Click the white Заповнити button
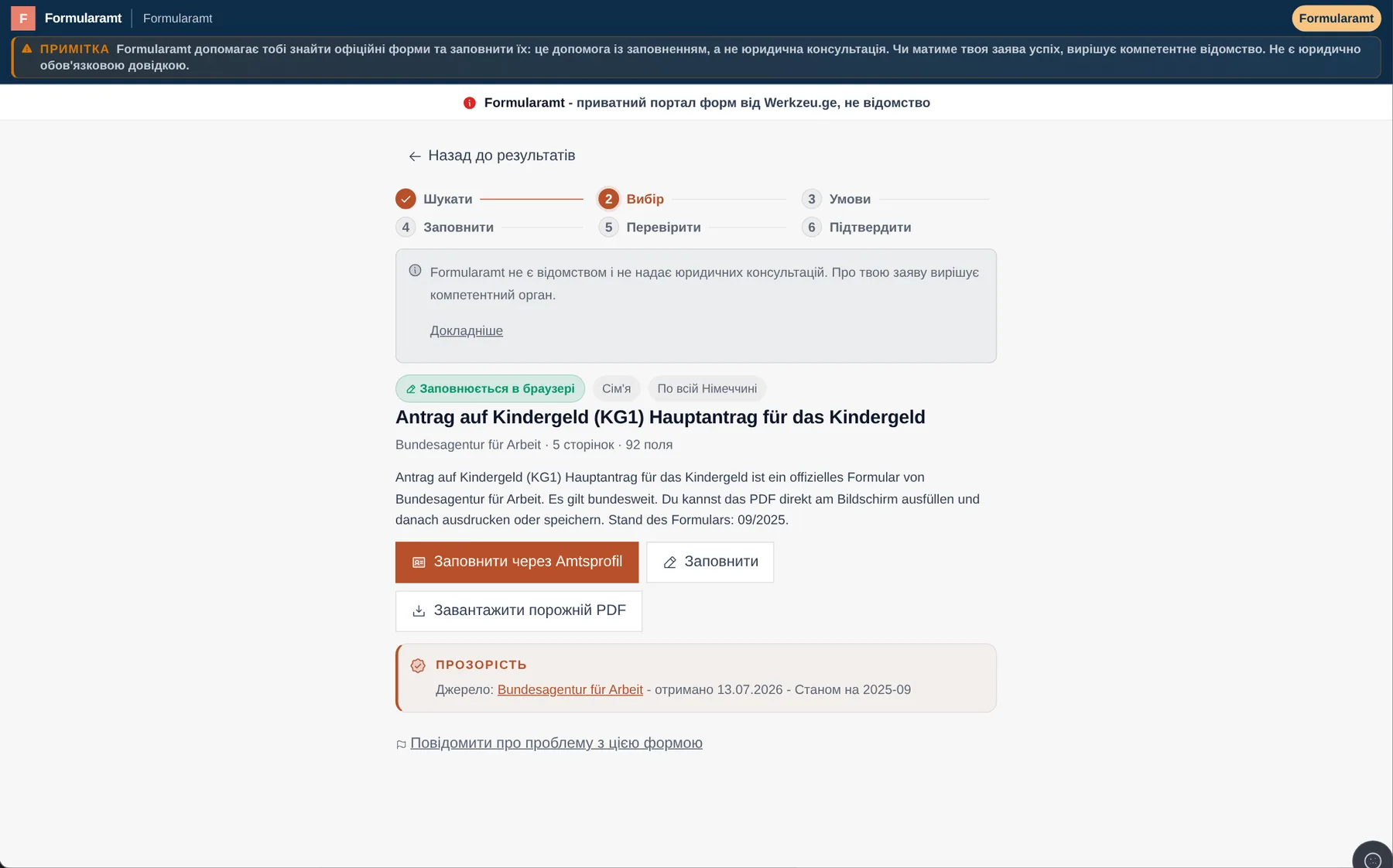The height and width of the screenshot is (868, 1393). (710, 562)
